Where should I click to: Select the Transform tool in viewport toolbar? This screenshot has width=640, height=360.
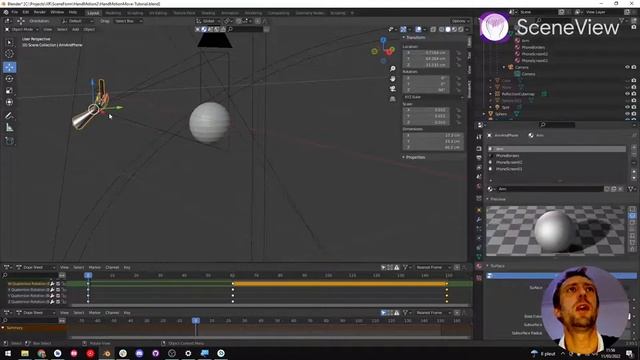(x=9, y=102)
